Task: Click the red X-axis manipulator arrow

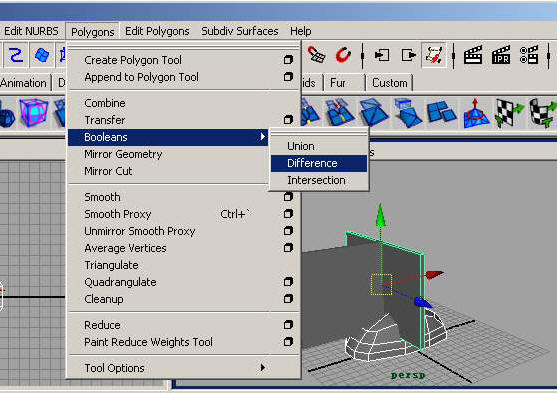Action: 434,275
